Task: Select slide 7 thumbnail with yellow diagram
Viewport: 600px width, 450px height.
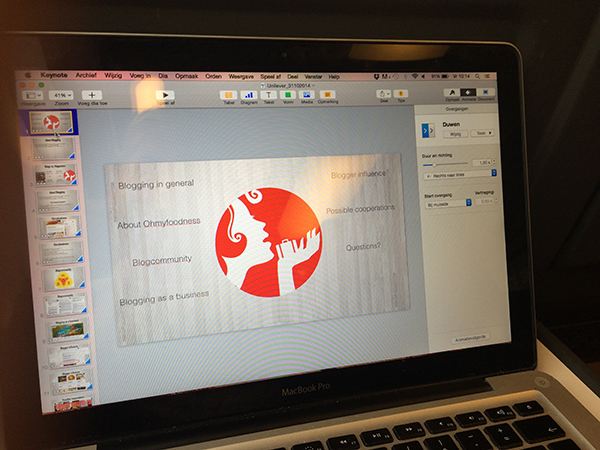Action: tap(64, 278)
